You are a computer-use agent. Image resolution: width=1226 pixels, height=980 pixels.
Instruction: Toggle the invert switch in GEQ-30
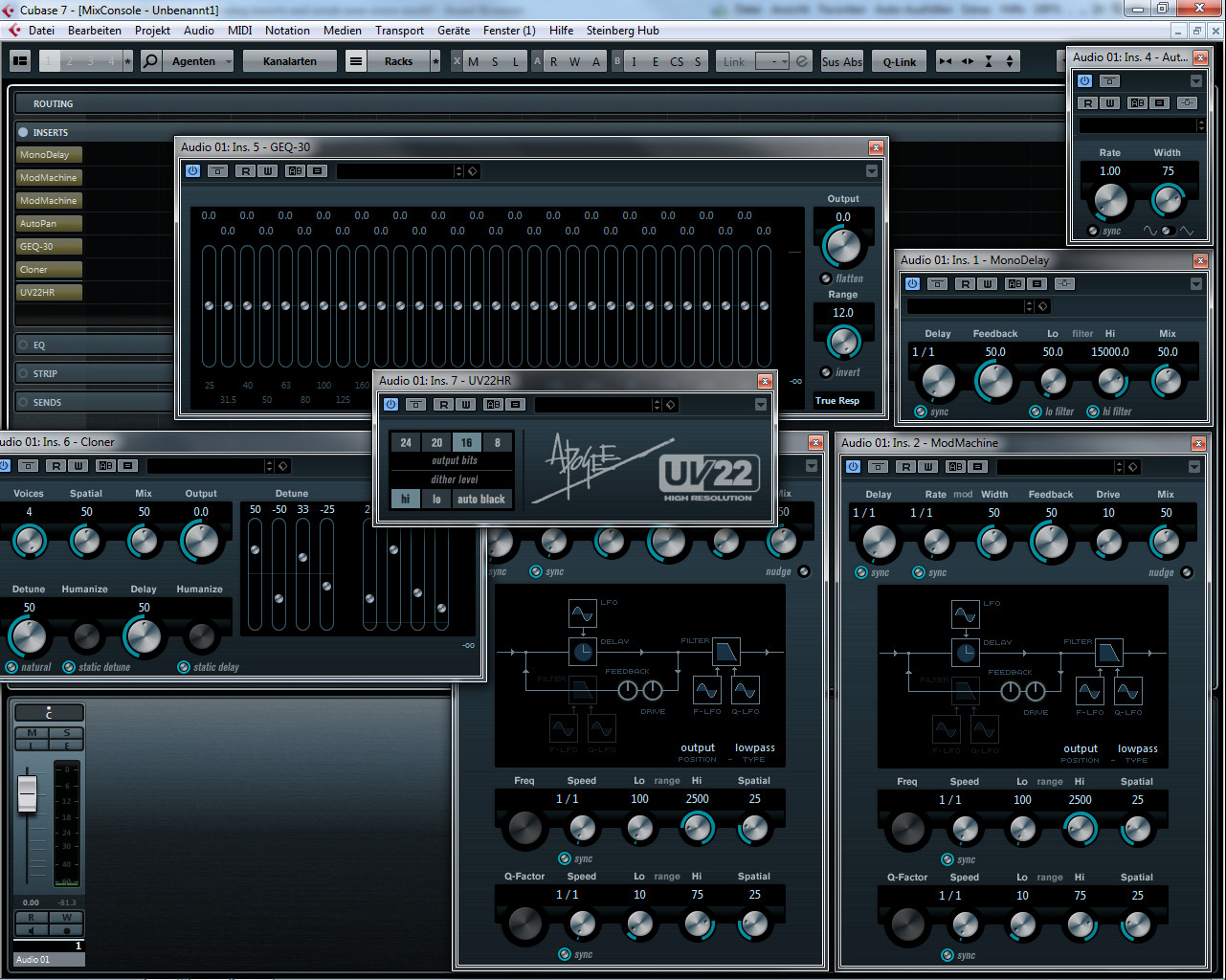(x=826, y=372)
